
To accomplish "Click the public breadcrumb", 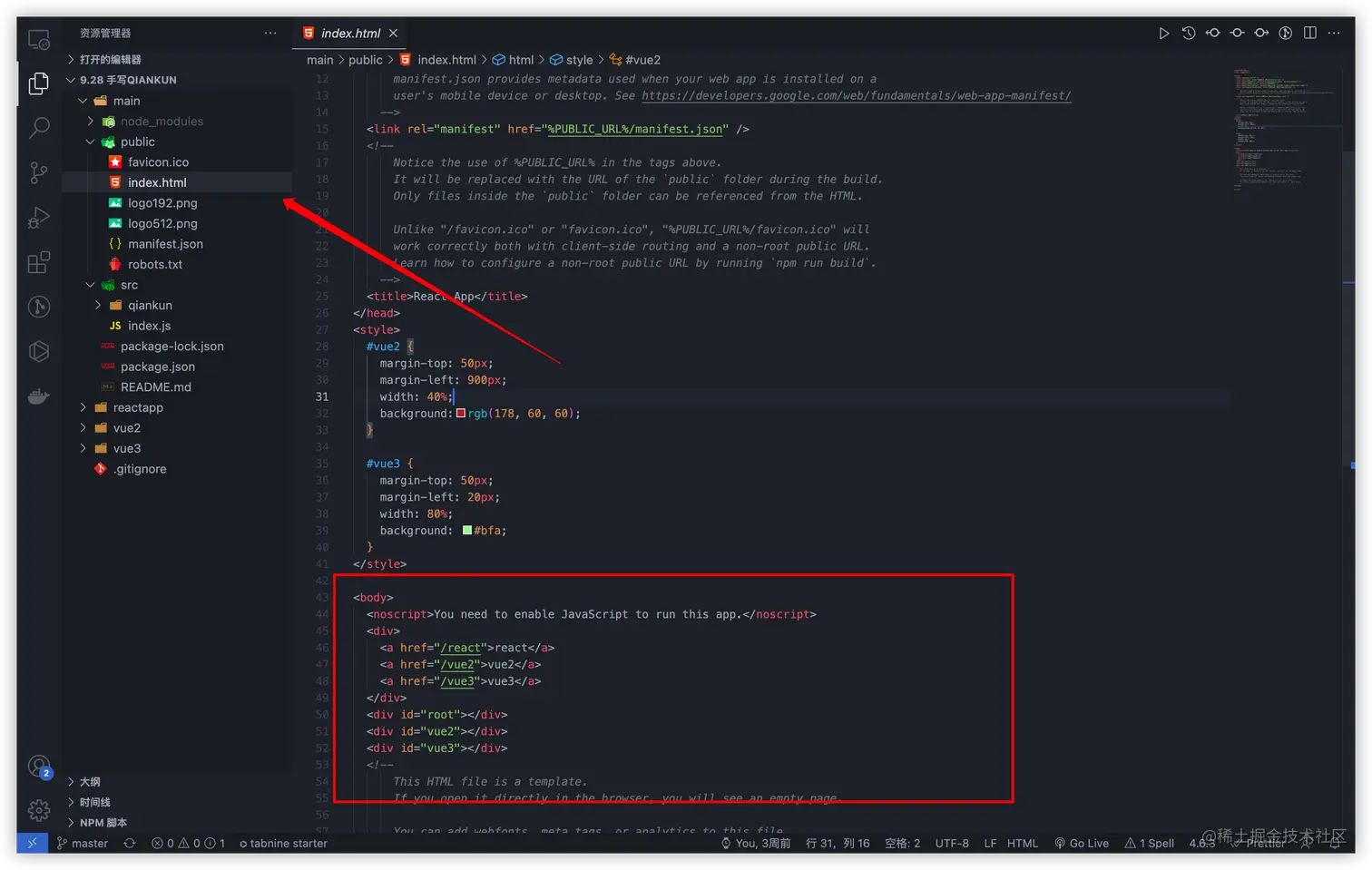I will 366,60.
